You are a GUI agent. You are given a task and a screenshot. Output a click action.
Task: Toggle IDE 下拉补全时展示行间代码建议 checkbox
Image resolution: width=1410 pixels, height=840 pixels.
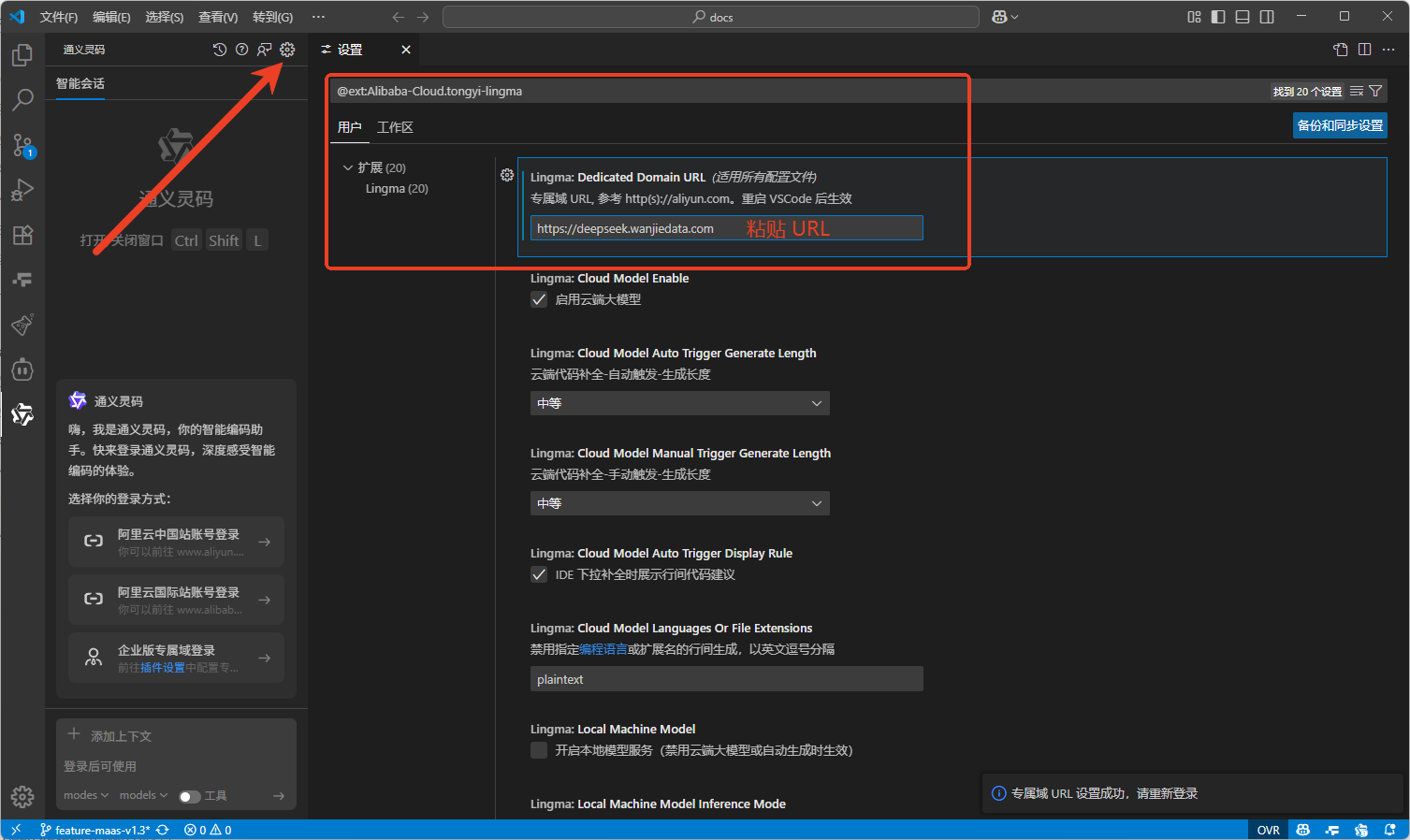(539, 574)
